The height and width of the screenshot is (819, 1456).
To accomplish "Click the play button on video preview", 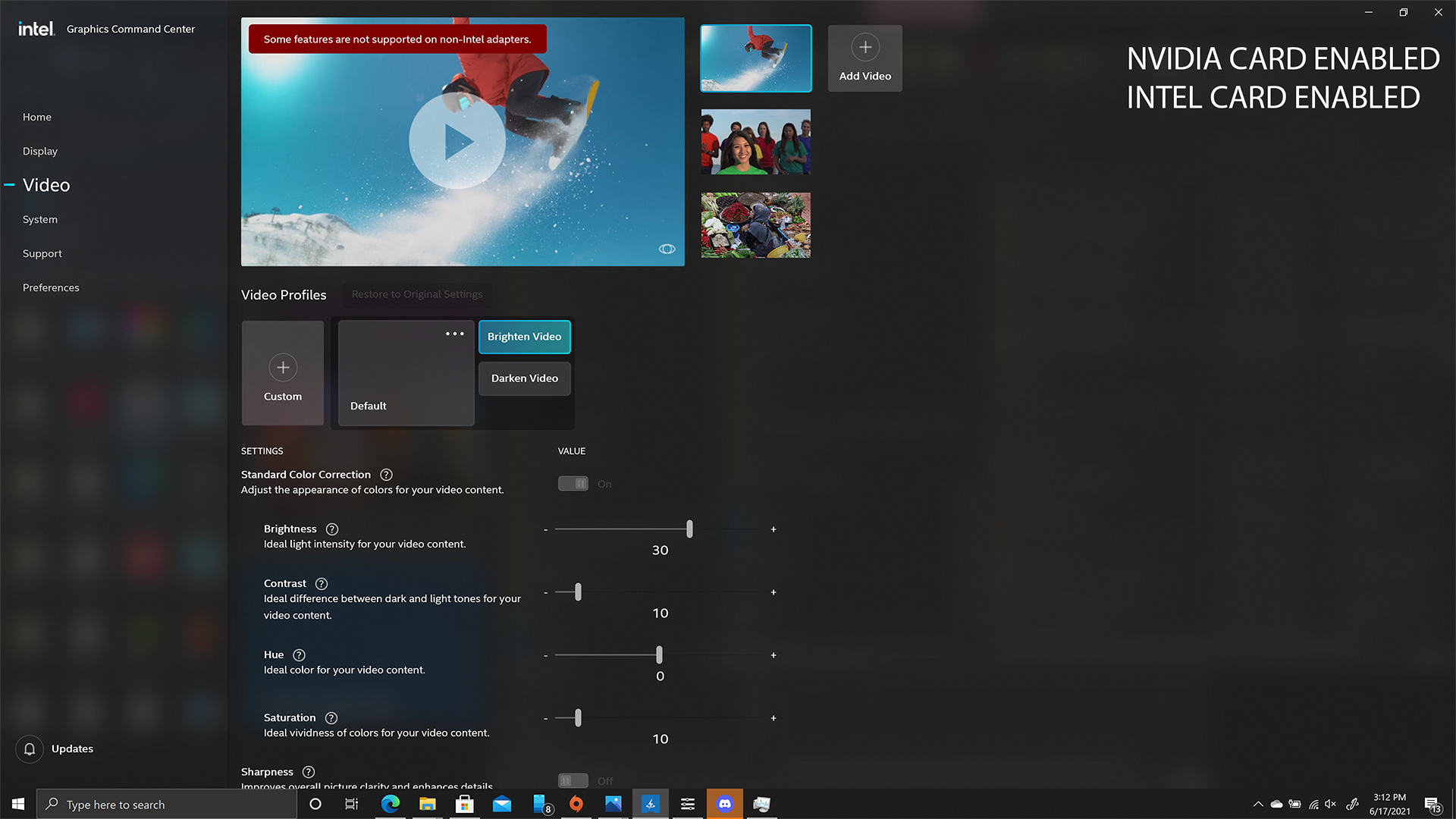I will pyautogui.click(x=457, y=141).
